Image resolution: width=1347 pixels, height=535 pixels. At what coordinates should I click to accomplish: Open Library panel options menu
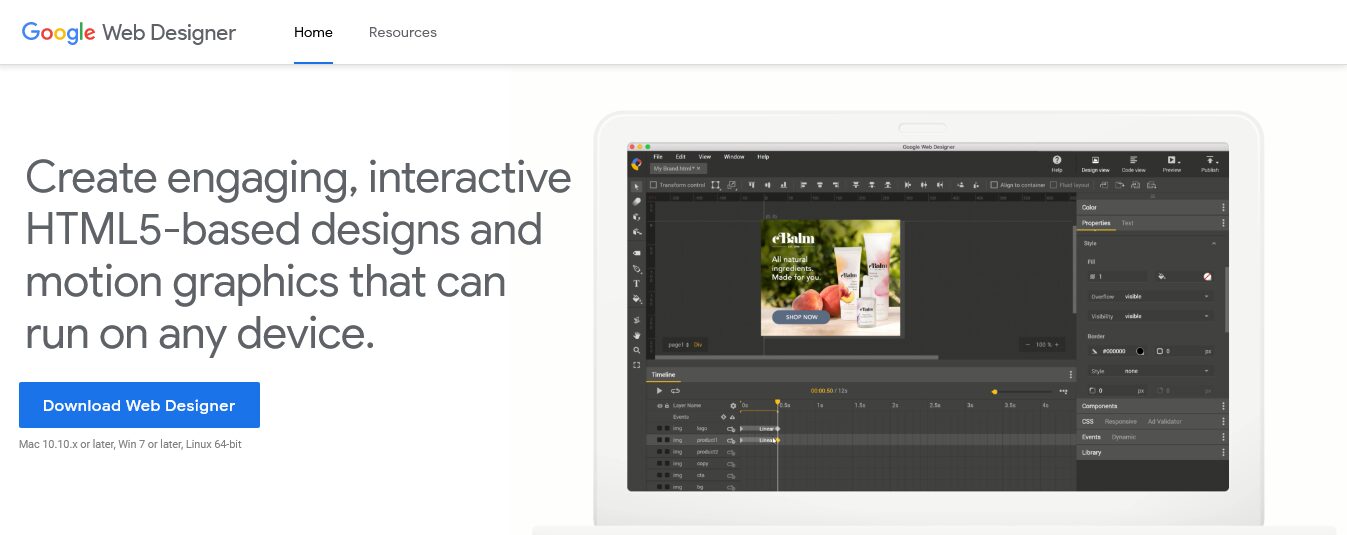click(1223, 452)
